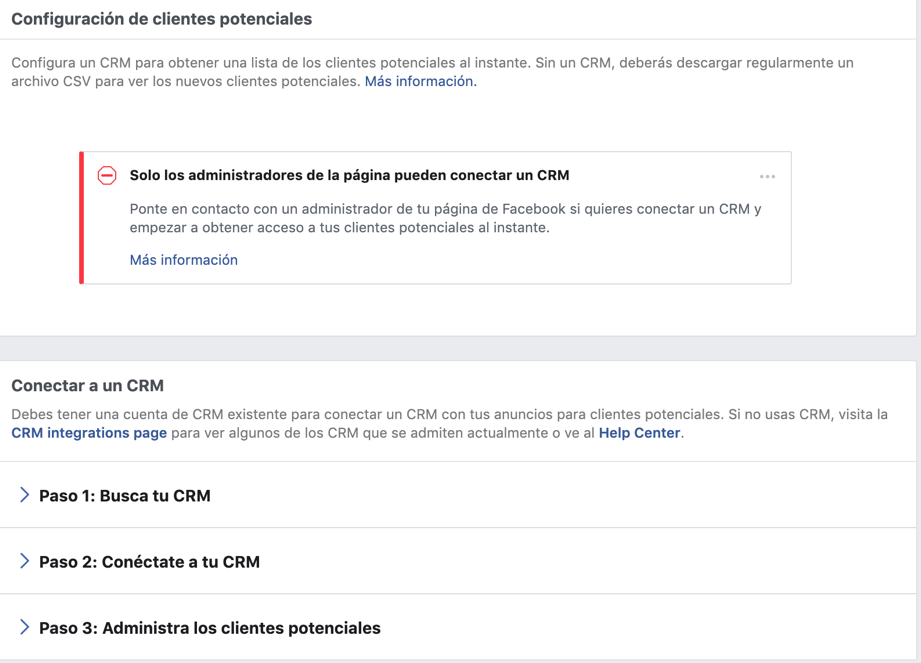Viewport: 921px width, 663px height.
Task: Open 'Más información.' link after the CSV description
Action: [420, 82]
